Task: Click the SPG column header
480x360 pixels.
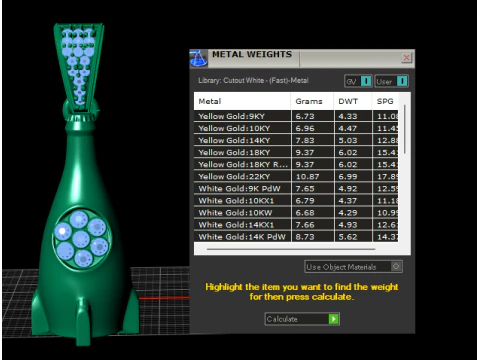Action: click(x=385, y=101)
